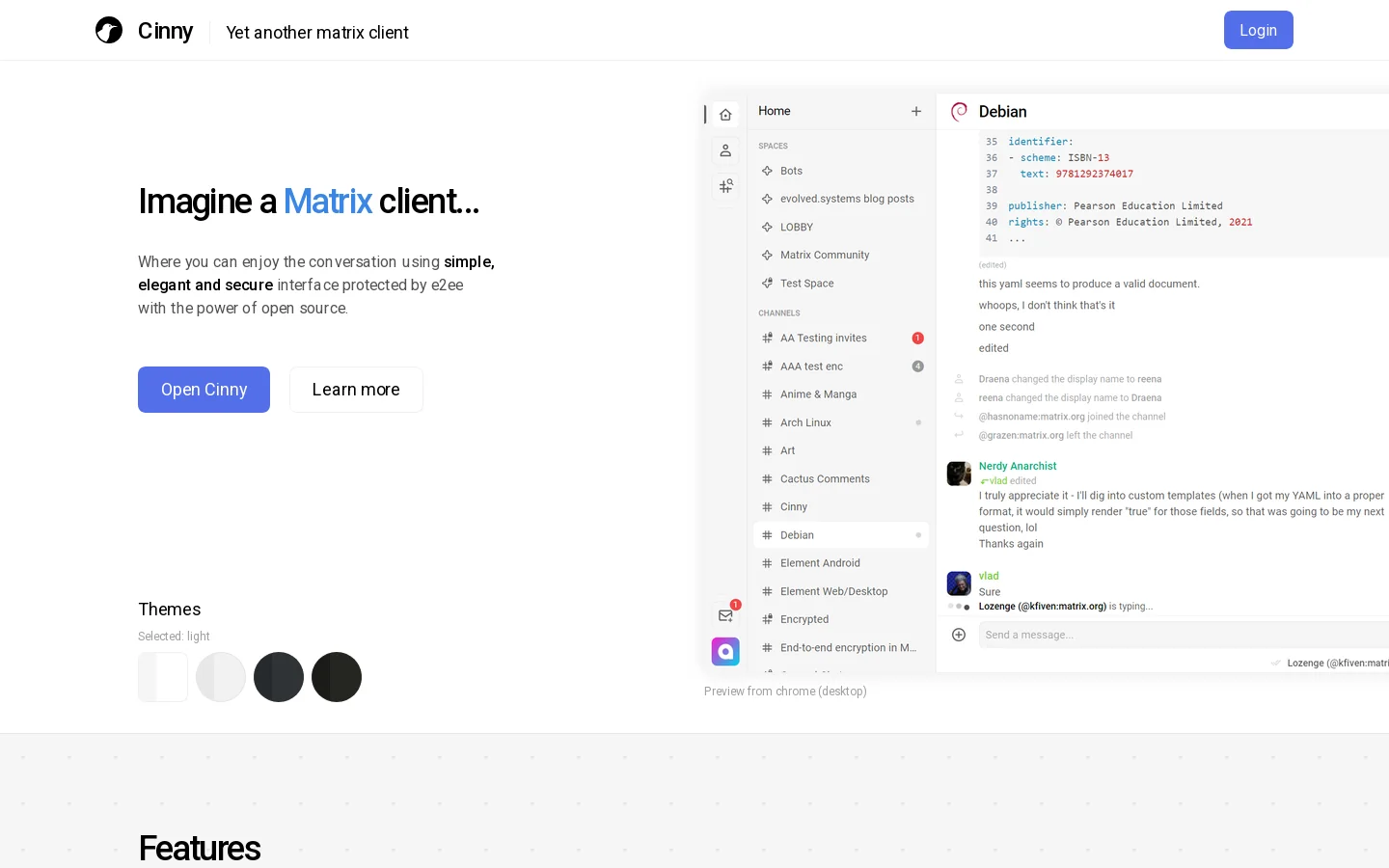This screenshot has height=868, width=1389.
Task: Open the people icon below the Home icon
Action: (x=725, y=150)
